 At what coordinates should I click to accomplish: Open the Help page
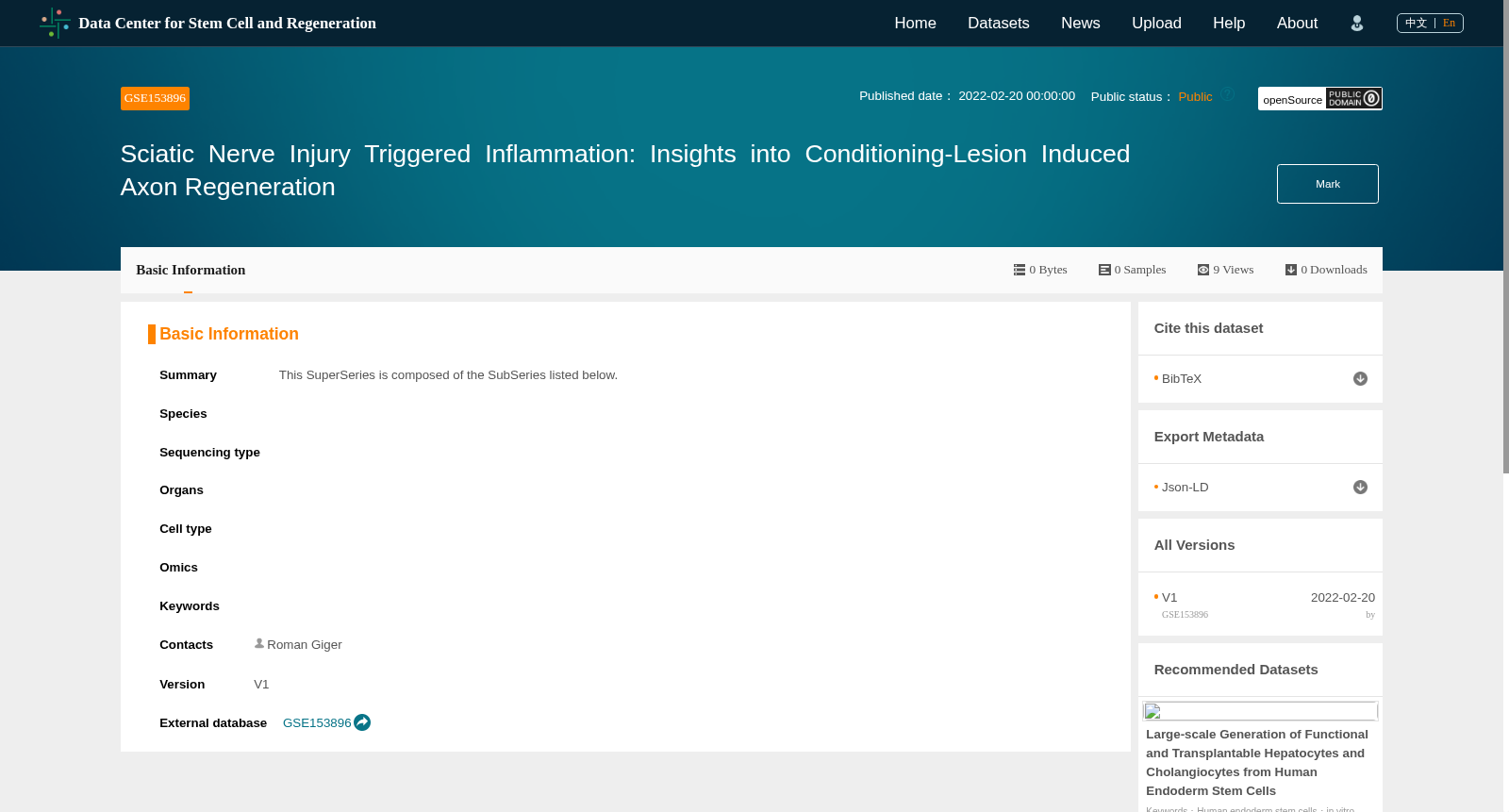(x=1229, y=24)
